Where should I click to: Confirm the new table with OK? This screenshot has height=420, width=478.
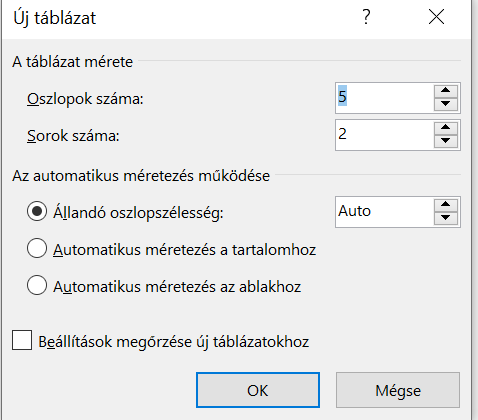(258, 390)
